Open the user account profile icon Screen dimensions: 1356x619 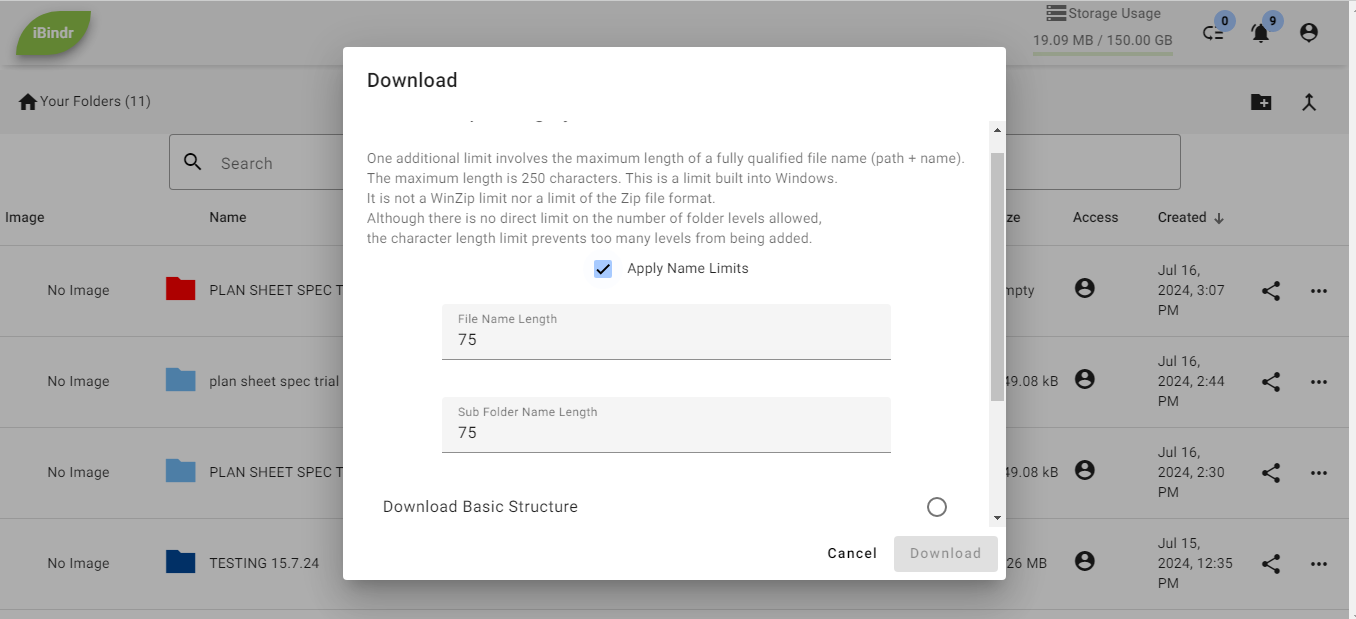pyautogui.click(x=1308, y=33)
